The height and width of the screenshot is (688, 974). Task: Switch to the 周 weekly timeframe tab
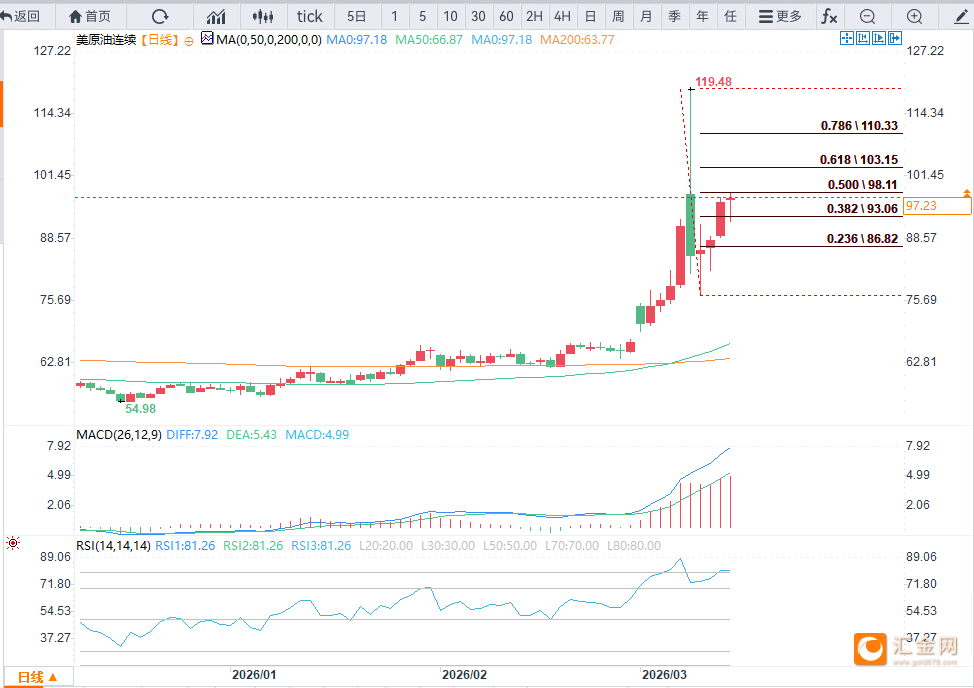click(618, 16)
